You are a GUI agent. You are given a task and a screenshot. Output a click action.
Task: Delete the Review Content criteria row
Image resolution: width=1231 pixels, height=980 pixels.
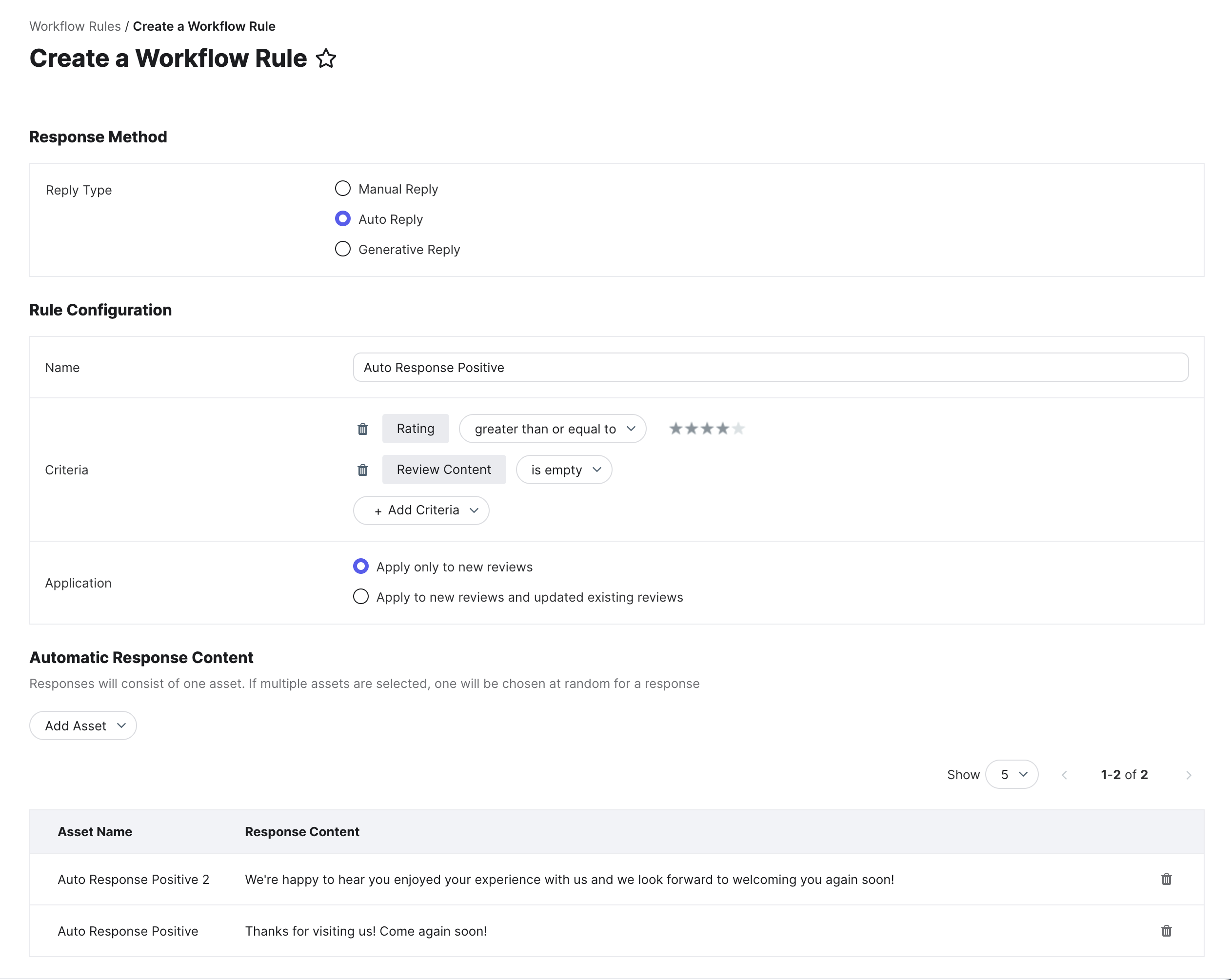pos(362,470)
